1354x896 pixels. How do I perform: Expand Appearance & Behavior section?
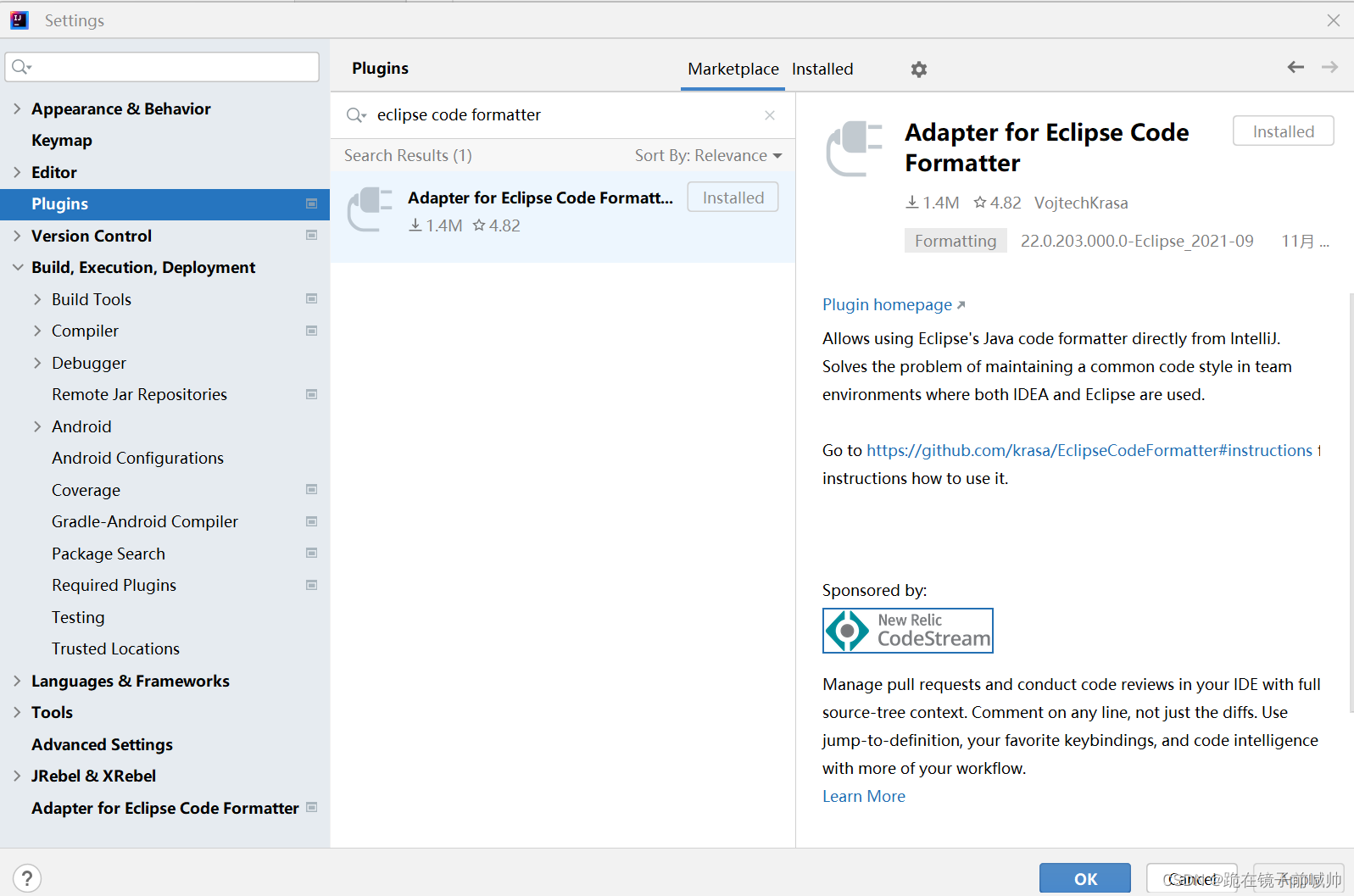click(x=17, y=109)
